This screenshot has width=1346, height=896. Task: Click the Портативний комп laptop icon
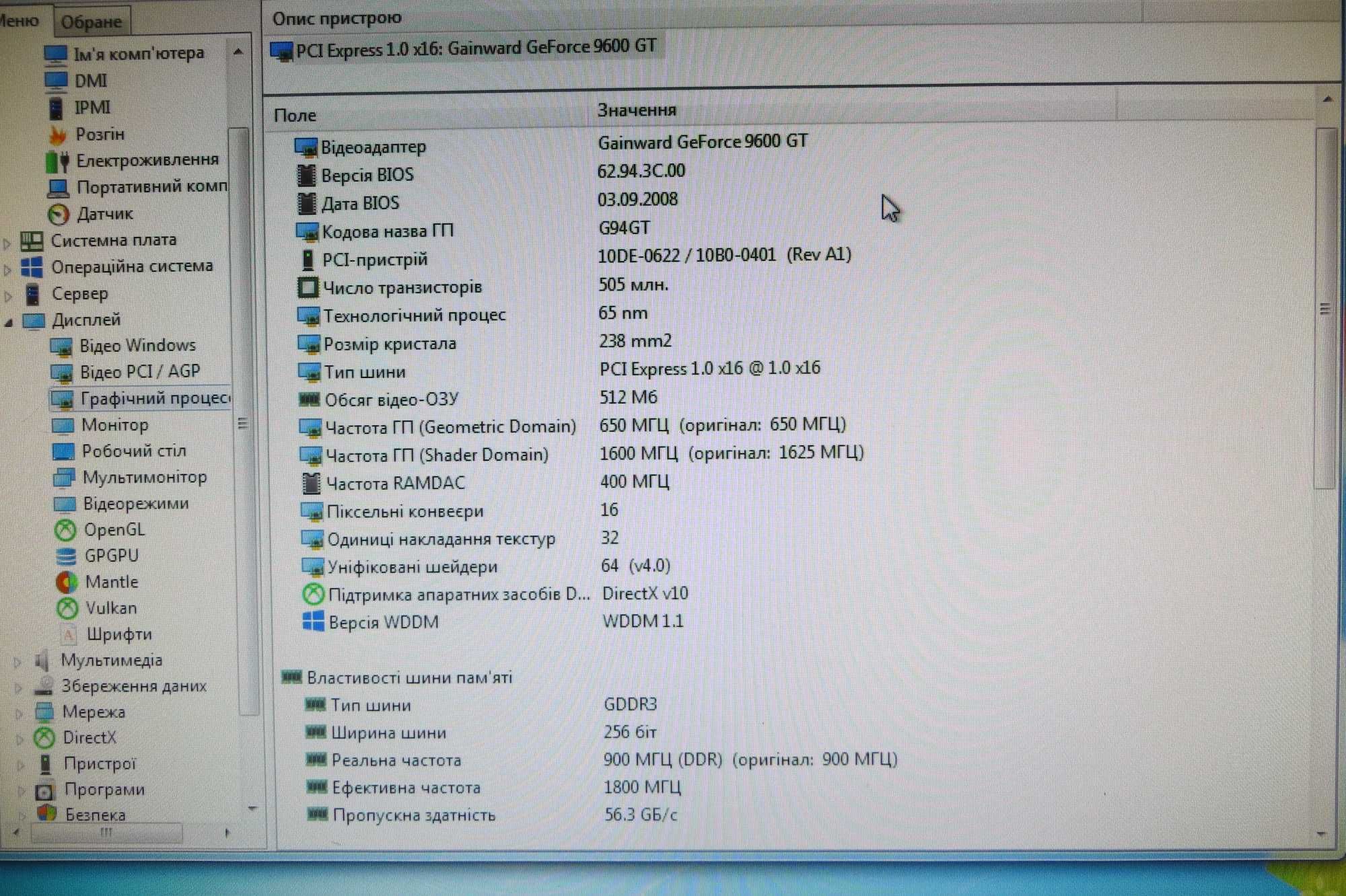click(59, 188)
